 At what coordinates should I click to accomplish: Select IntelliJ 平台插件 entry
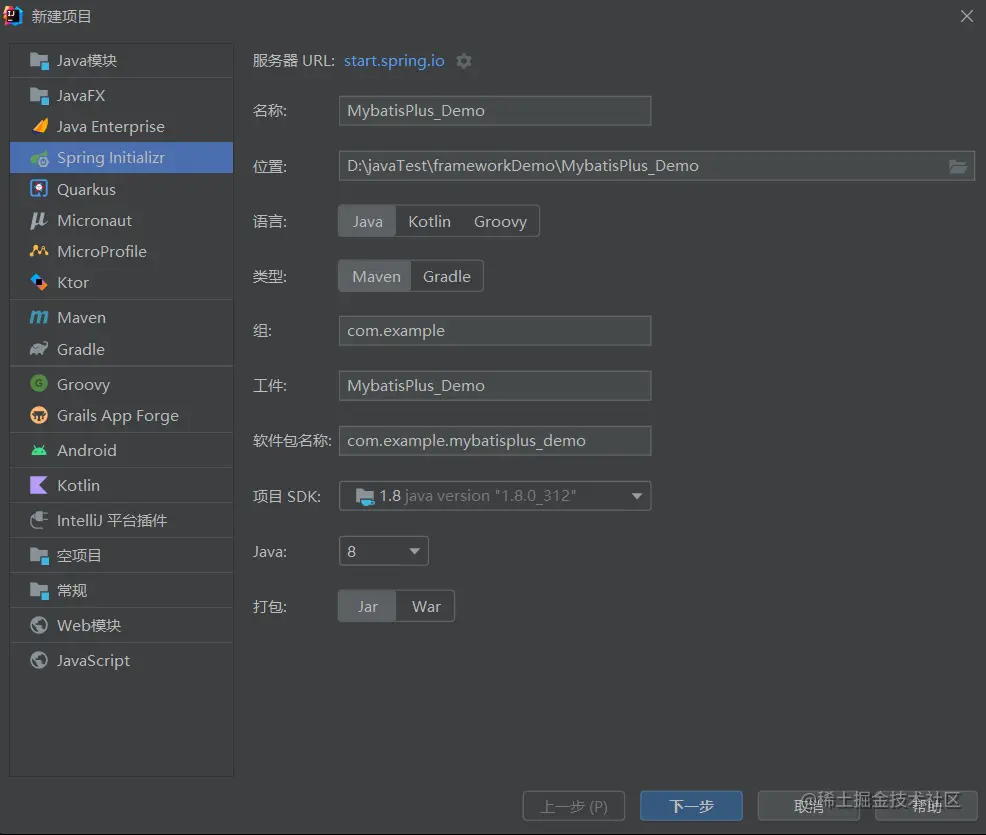[x=121, y=521]
